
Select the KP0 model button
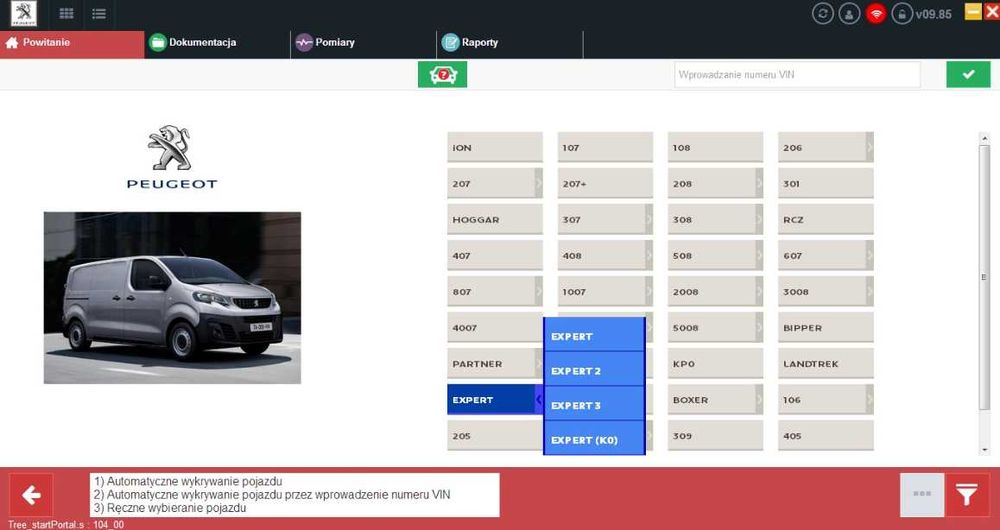716,364
